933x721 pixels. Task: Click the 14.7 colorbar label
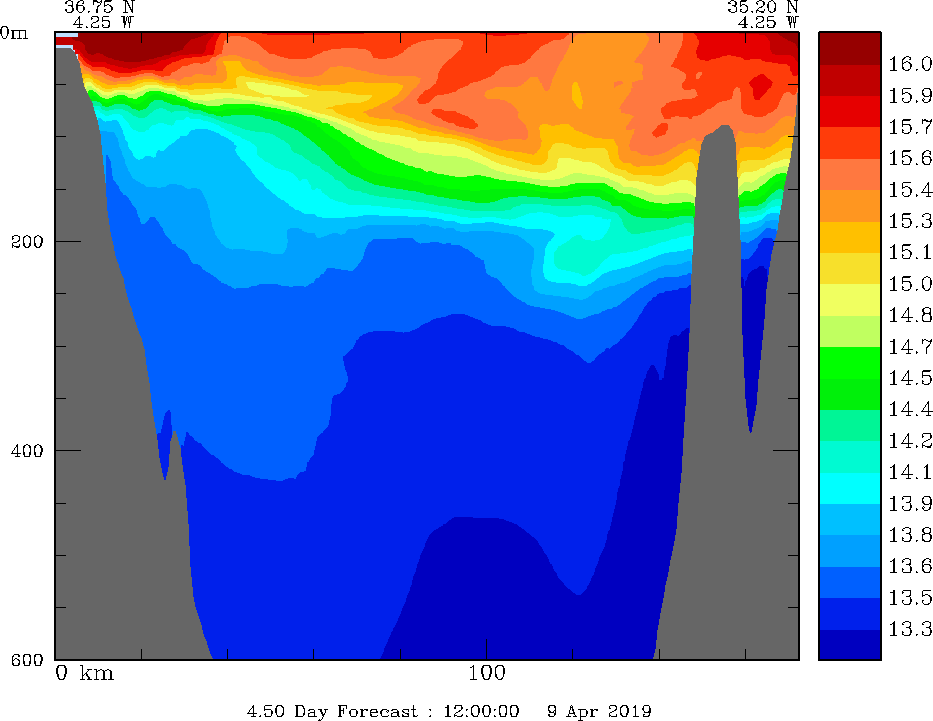910,347
